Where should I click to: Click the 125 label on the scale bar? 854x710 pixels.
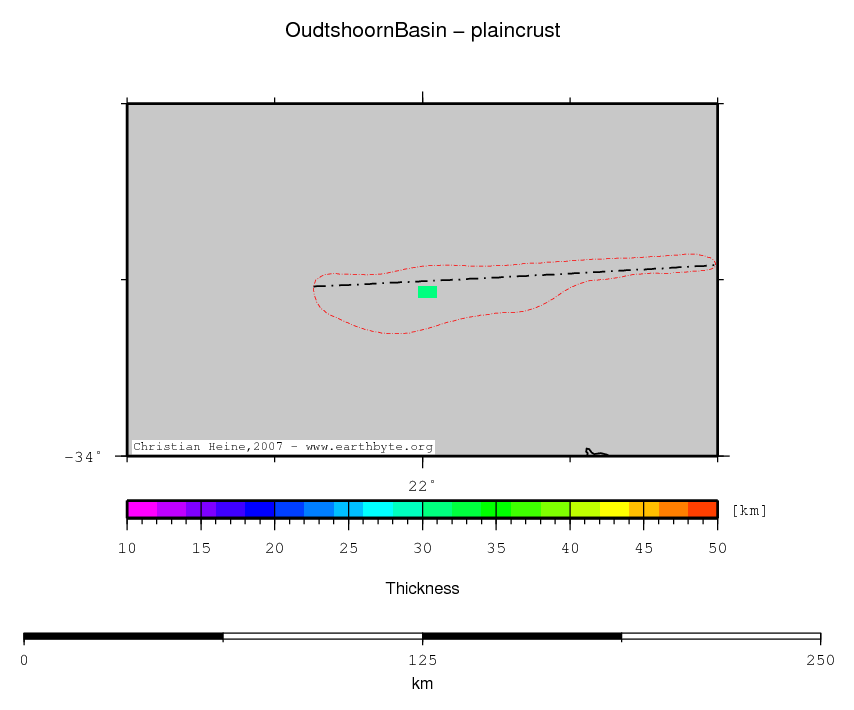422,659
